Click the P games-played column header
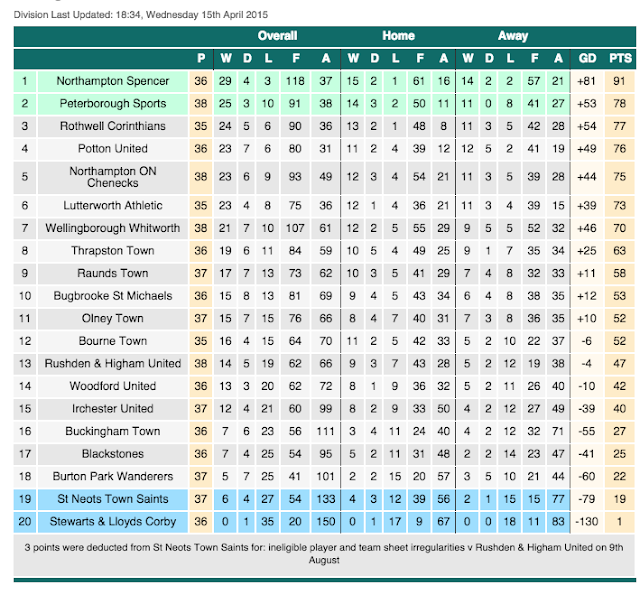The image size is (640, 595). coord(201,58)
